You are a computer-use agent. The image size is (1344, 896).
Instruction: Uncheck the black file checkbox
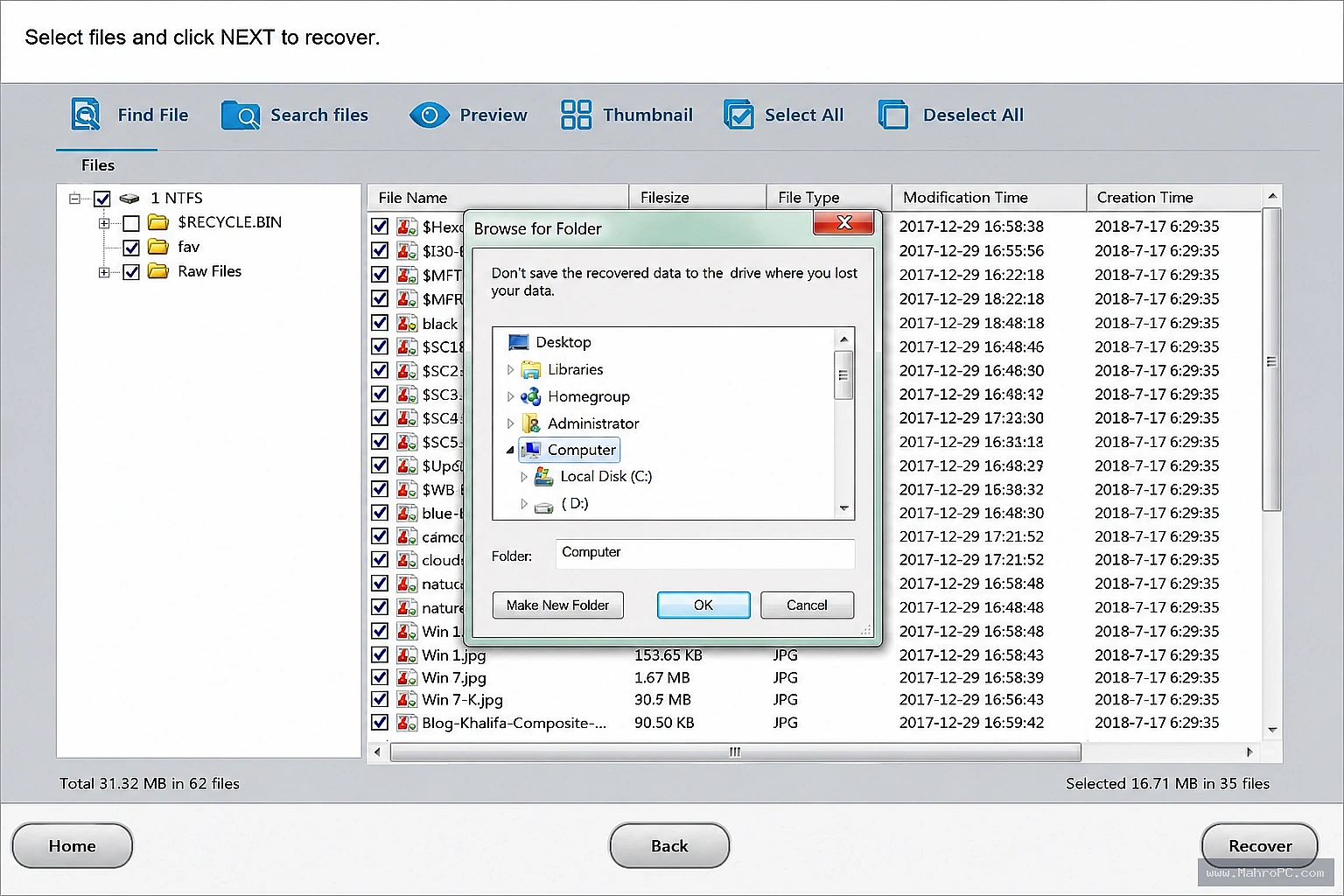380,323
